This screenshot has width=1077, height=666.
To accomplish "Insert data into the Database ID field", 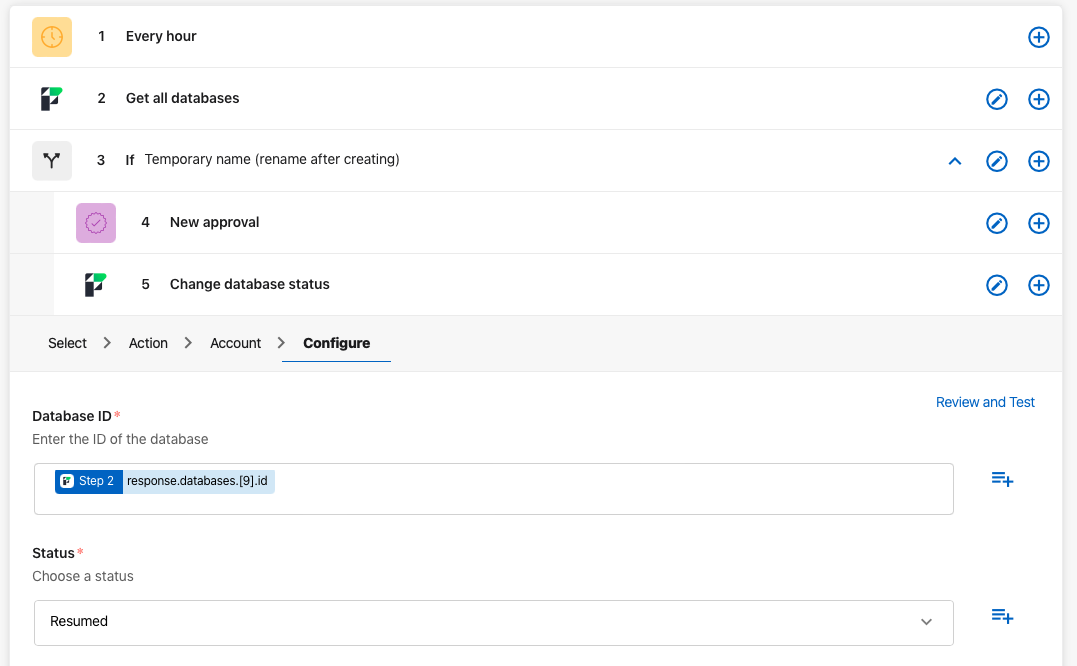I will point(1002,479).
